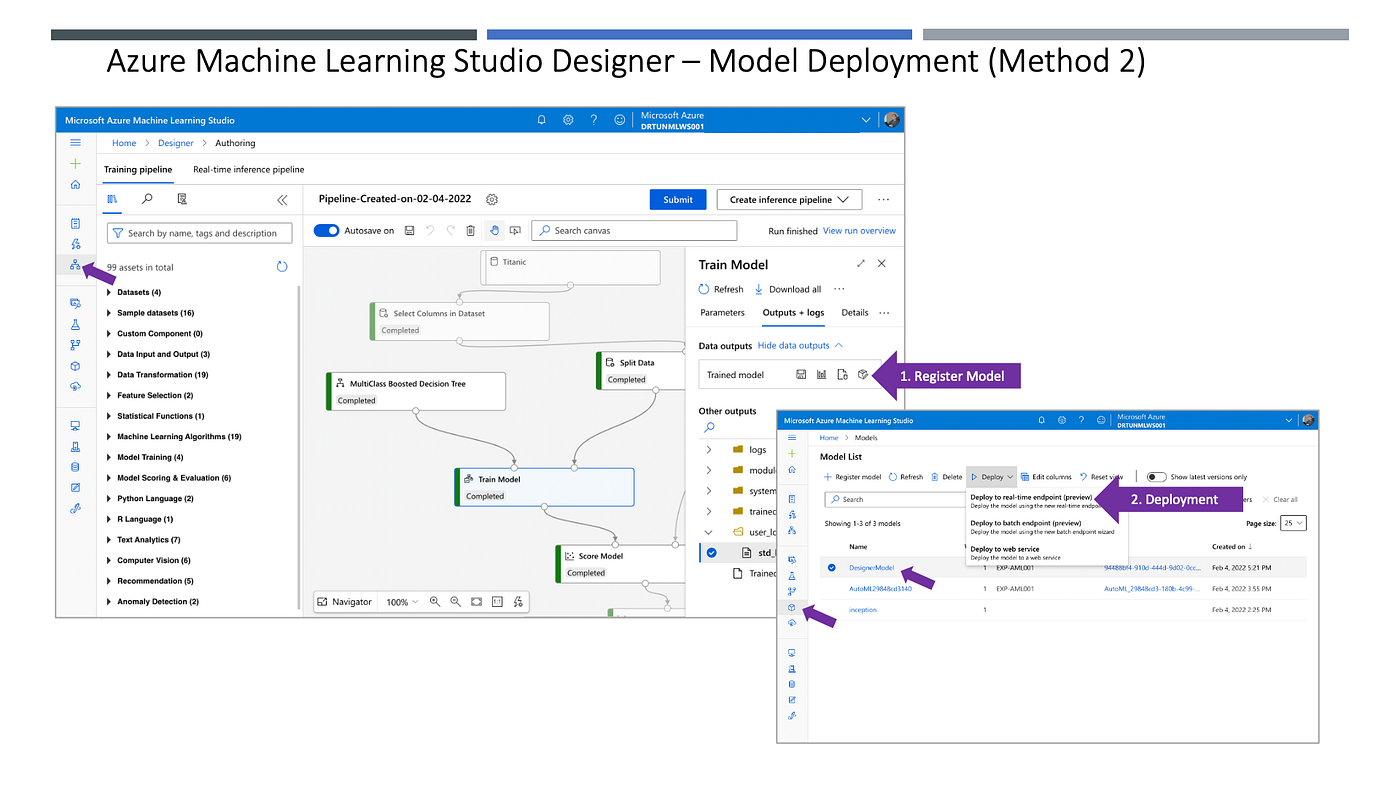Image resolution: width=1400 pixels, height=788 pixels.
Task: Open Designer icon in Designer window sidebar
Action: point(75,265)
